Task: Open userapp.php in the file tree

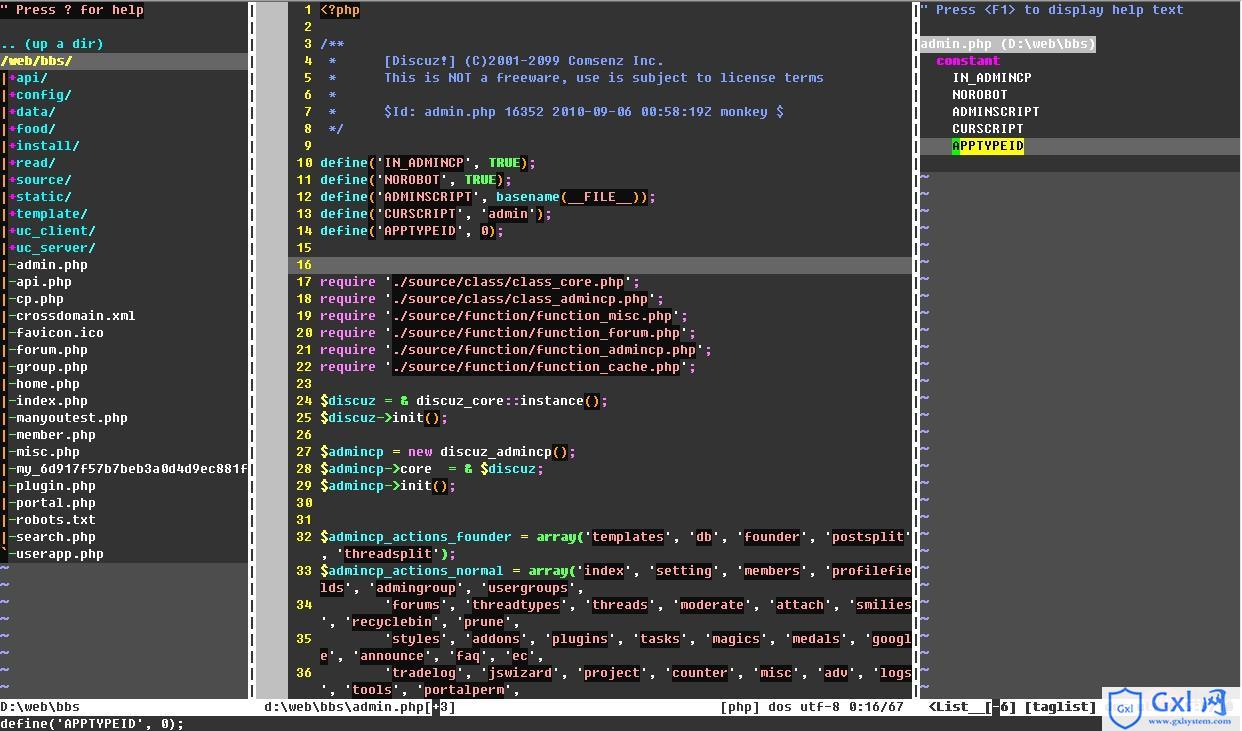Action: [60, 554]
